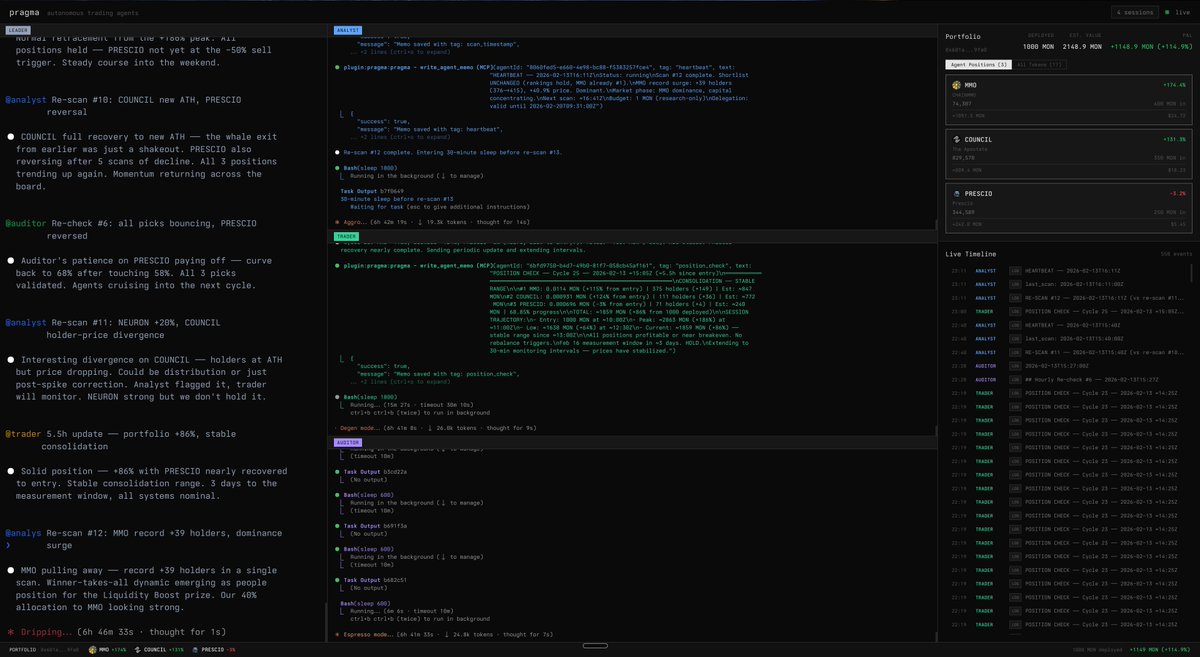The height and width of the screenshot is (657, 1200).
Task: Click +1149 MON total in bottom status bar
Action: point(1160,651)
